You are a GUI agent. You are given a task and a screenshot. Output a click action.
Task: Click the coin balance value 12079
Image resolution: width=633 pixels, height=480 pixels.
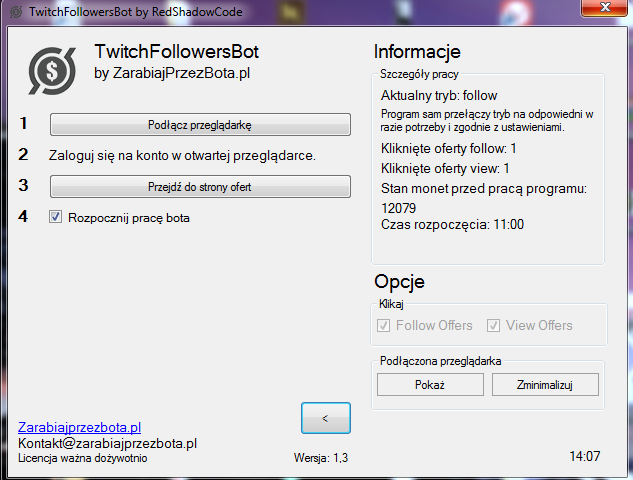point(398,208)
